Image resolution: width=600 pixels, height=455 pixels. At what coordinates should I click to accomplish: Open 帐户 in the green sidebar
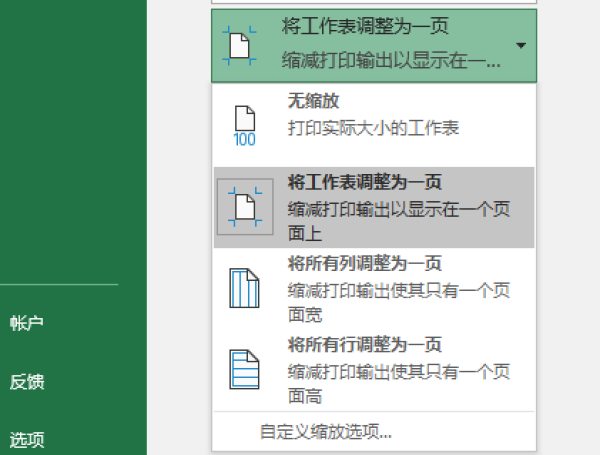pyautogui.click(x=26, y=323)
